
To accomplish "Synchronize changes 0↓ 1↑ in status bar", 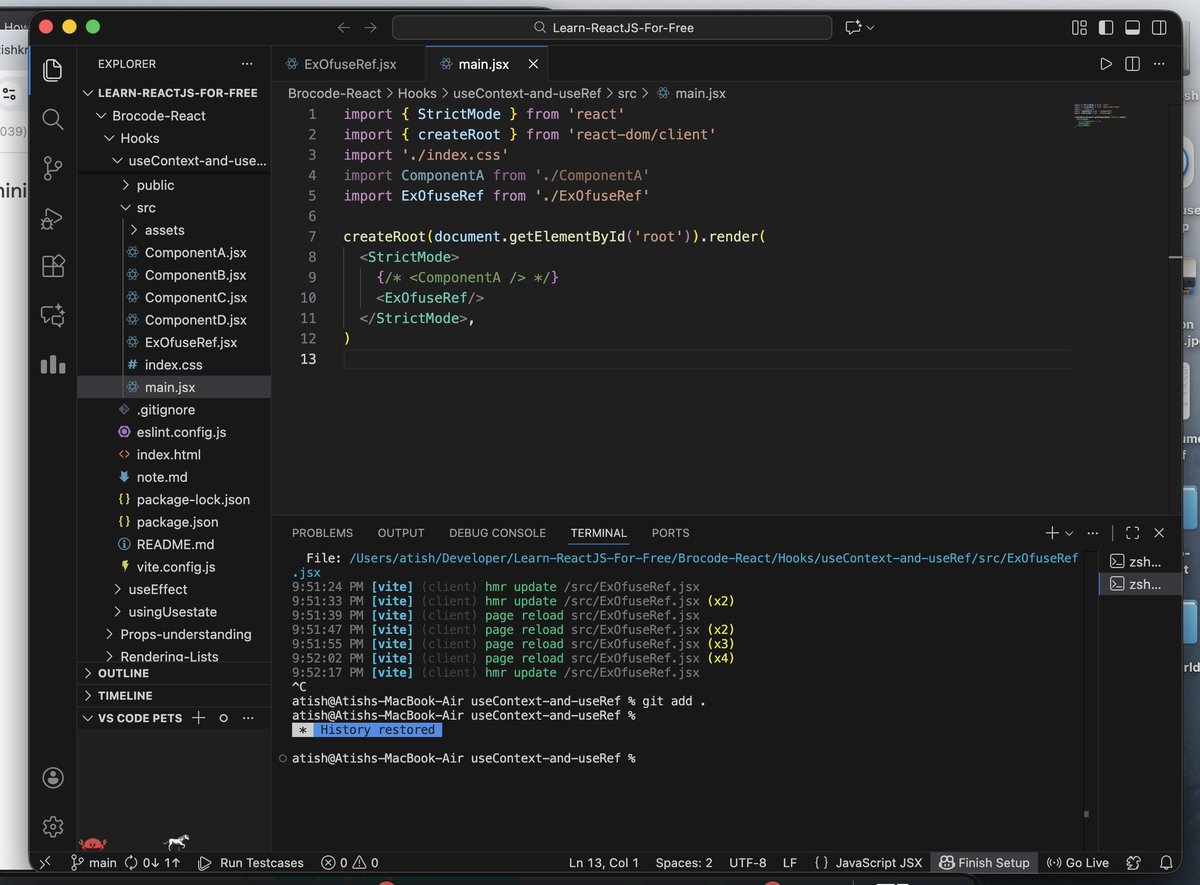I will 153,862.
